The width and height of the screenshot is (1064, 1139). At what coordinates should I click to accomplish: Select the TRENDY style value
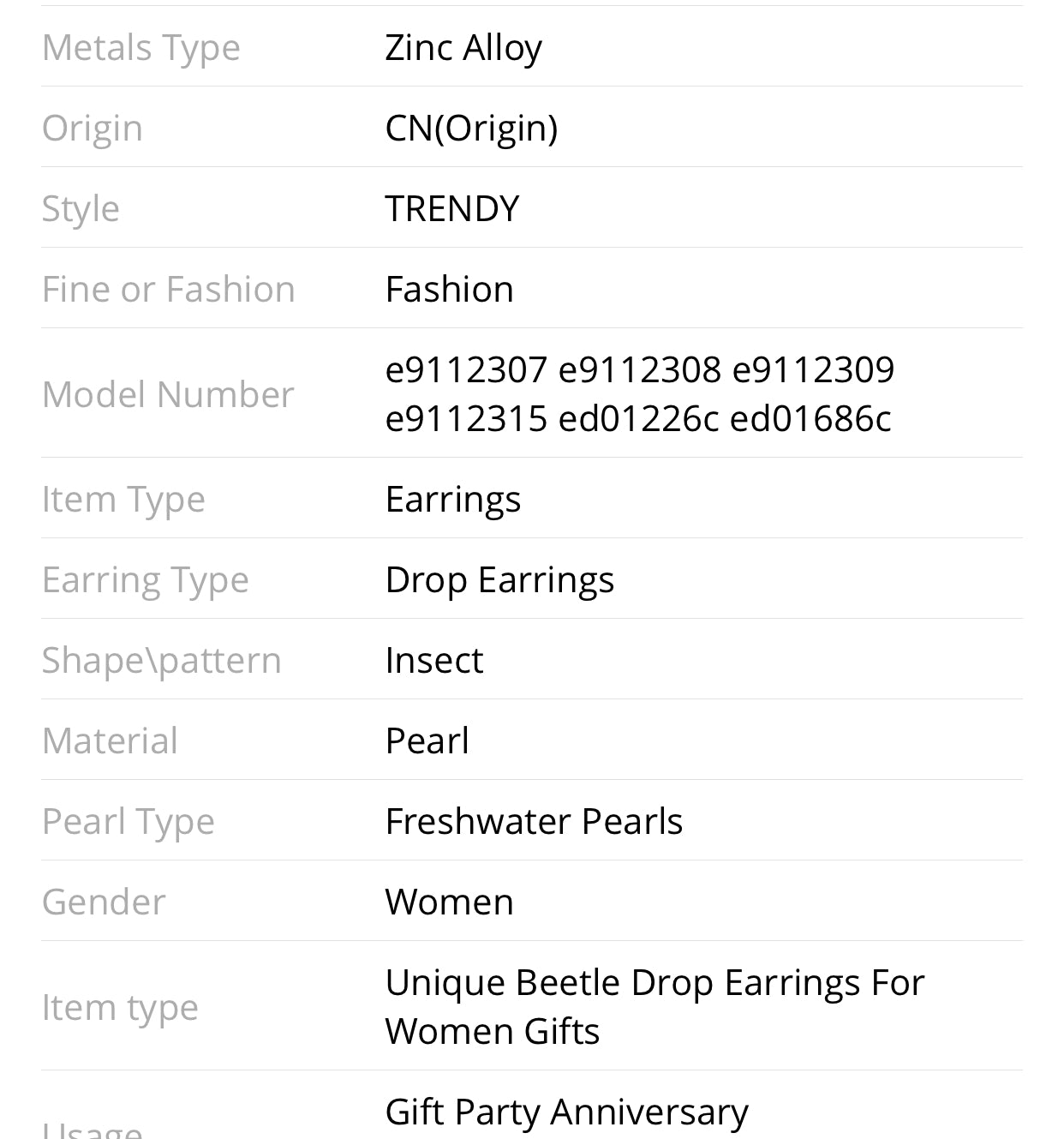click(x=452, y=208)
